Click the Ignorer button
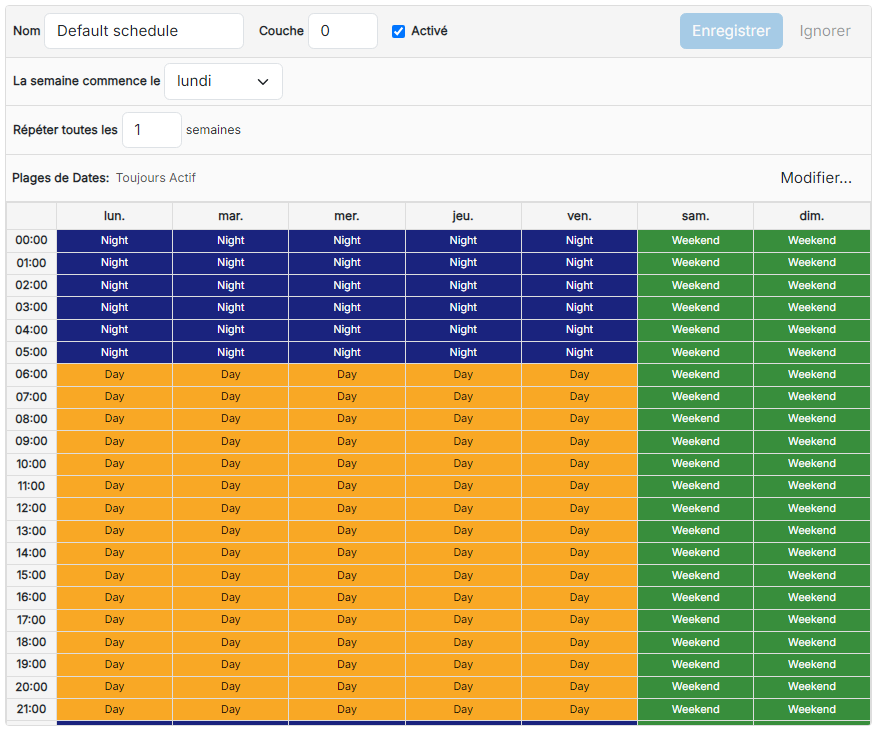The width and height of the screenshot is (877, 731). (824, 31)
